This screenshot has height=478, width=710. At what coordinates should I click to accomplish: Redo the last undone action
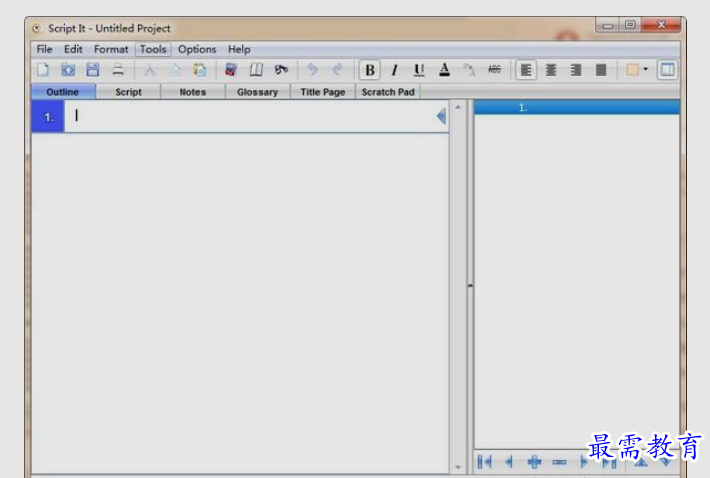point(337,70)
